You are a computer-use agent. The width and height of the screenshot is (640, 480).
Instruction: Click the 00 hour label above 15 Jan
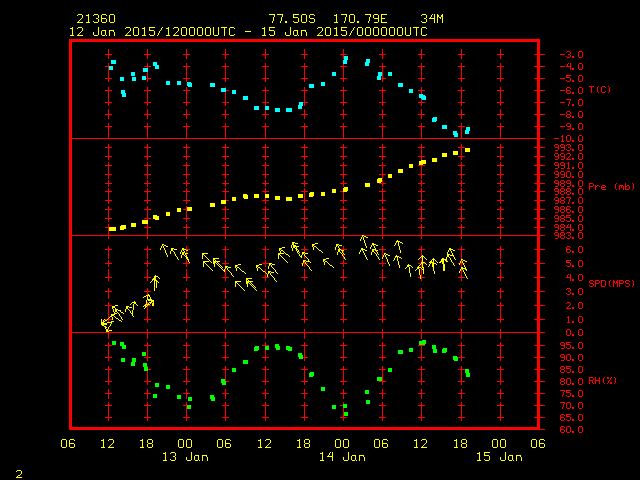tap(499, 444)
